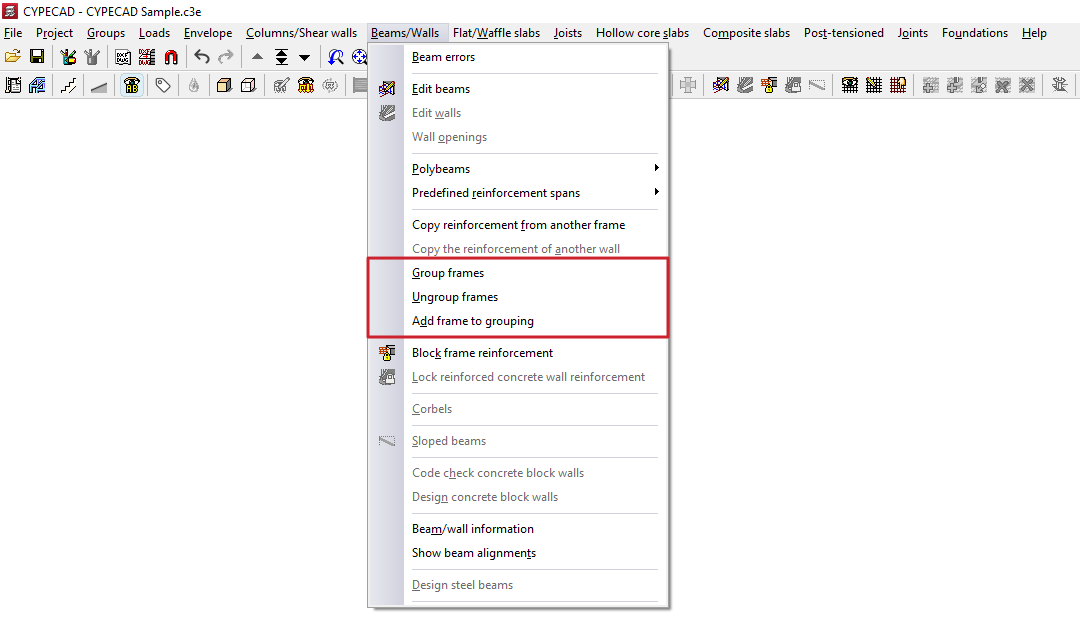Screen dimensions: 1080x632
Task: Open the Project menu
Action: [x=54, y=33]
